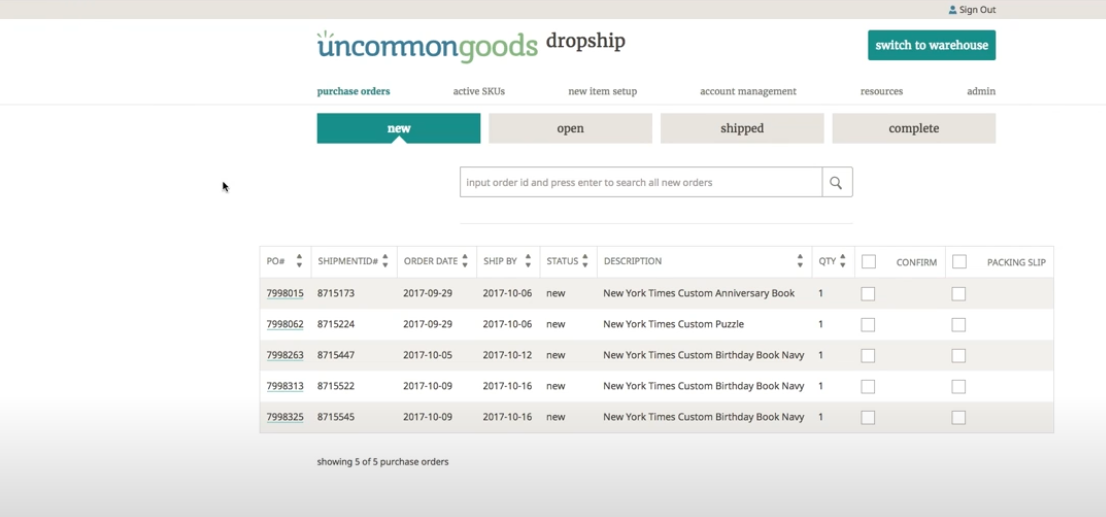The image size is (1106, 517).
Task: Tick confirm checkbox for order 7998062
Action: 868,324
